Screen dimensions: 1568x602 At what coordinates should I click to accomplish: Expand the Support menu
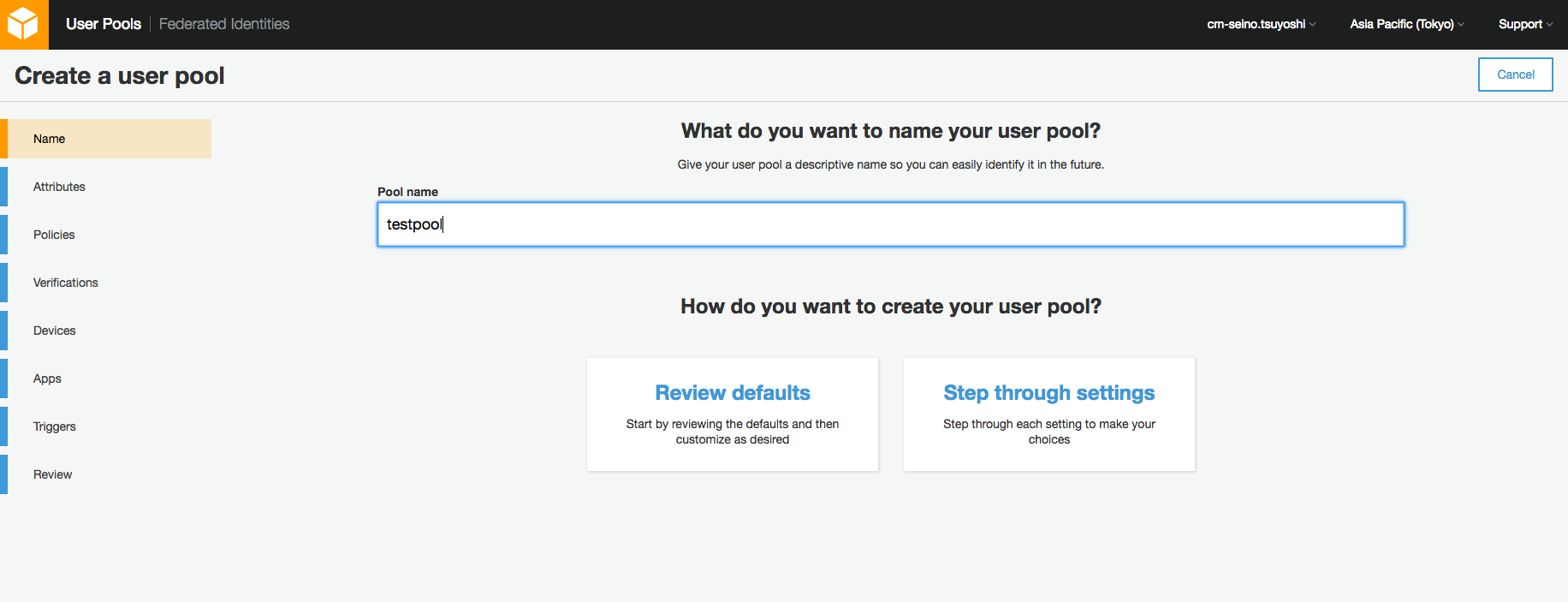(x=1524, y=24)
